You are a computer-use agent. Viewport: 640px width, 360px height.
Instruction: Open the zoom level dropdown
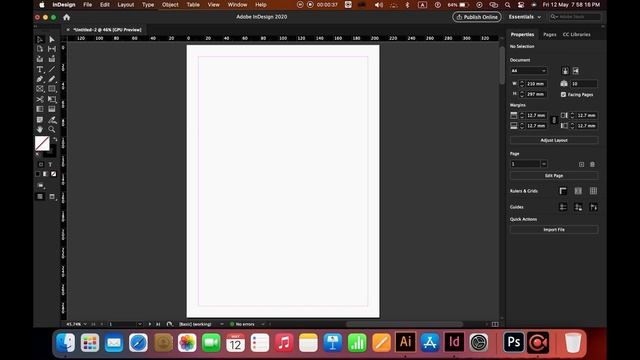tap(85, 324)
